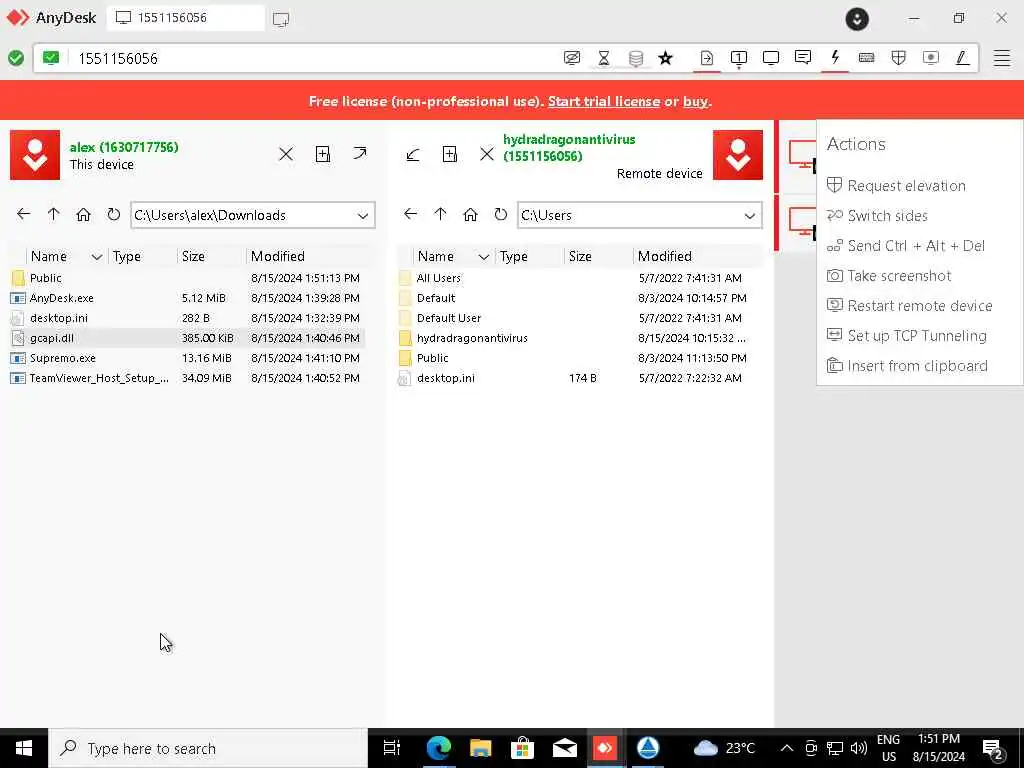1024x768 pixels.
Task: Sort local files by Modified column
Action: click(278, 256)
